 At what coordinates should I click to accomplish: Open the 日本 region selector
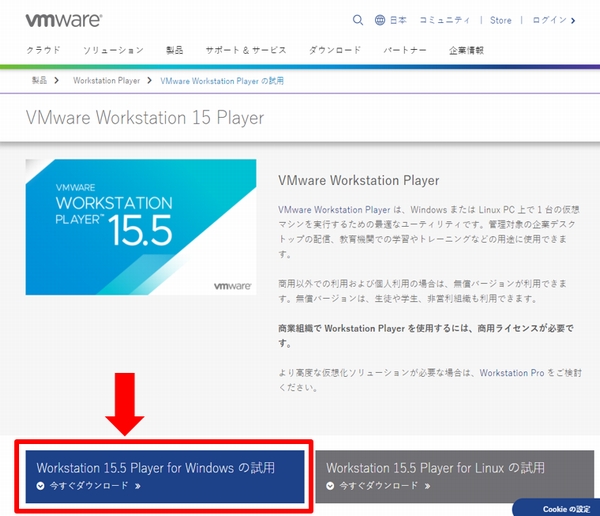[x=398, y=20]
